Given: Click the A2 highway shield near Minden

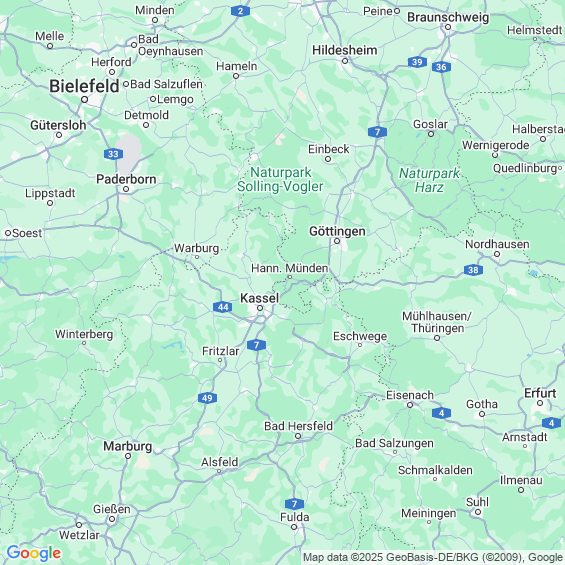Looking at the screenshot, I should [240, 11].
